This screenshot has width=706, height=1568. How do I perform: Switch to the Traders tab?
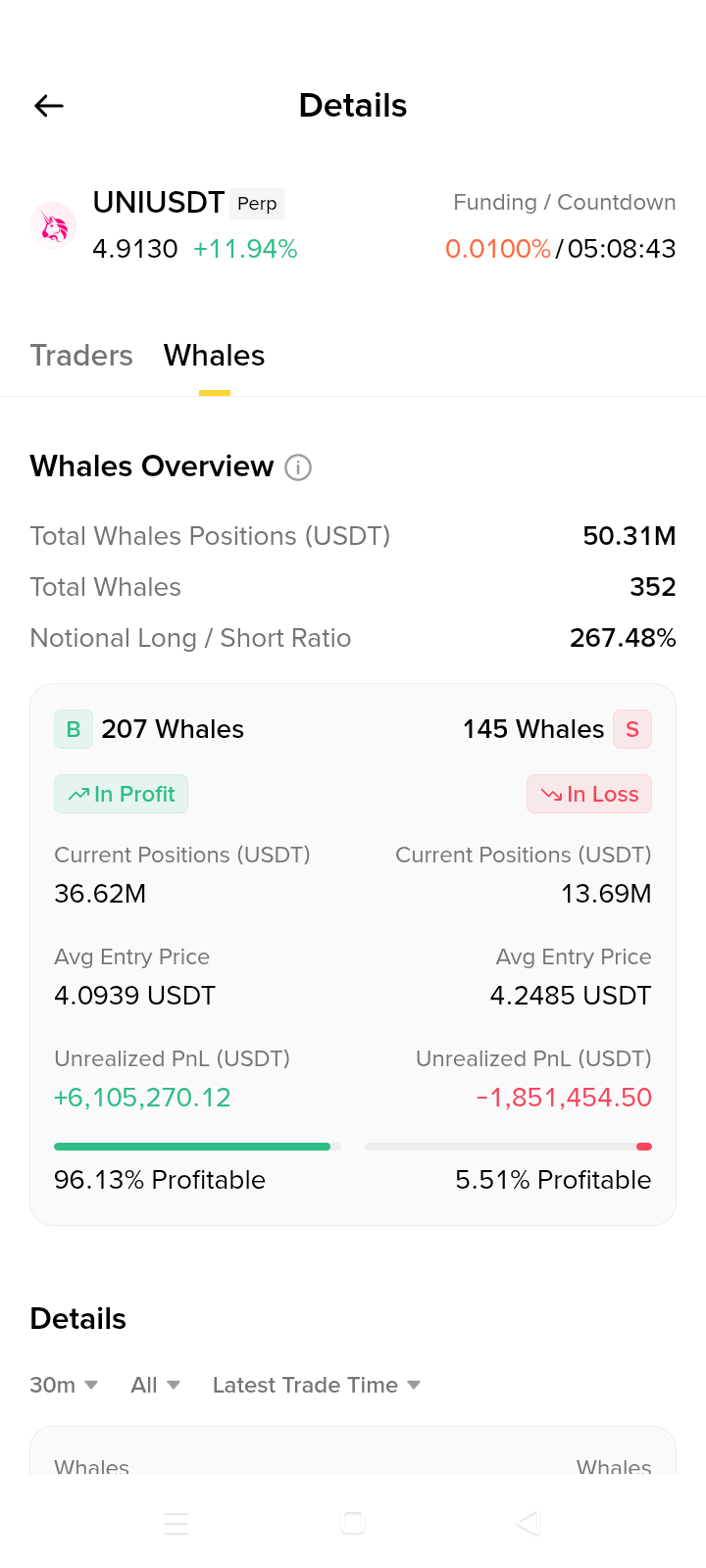(x=81, y=356)
